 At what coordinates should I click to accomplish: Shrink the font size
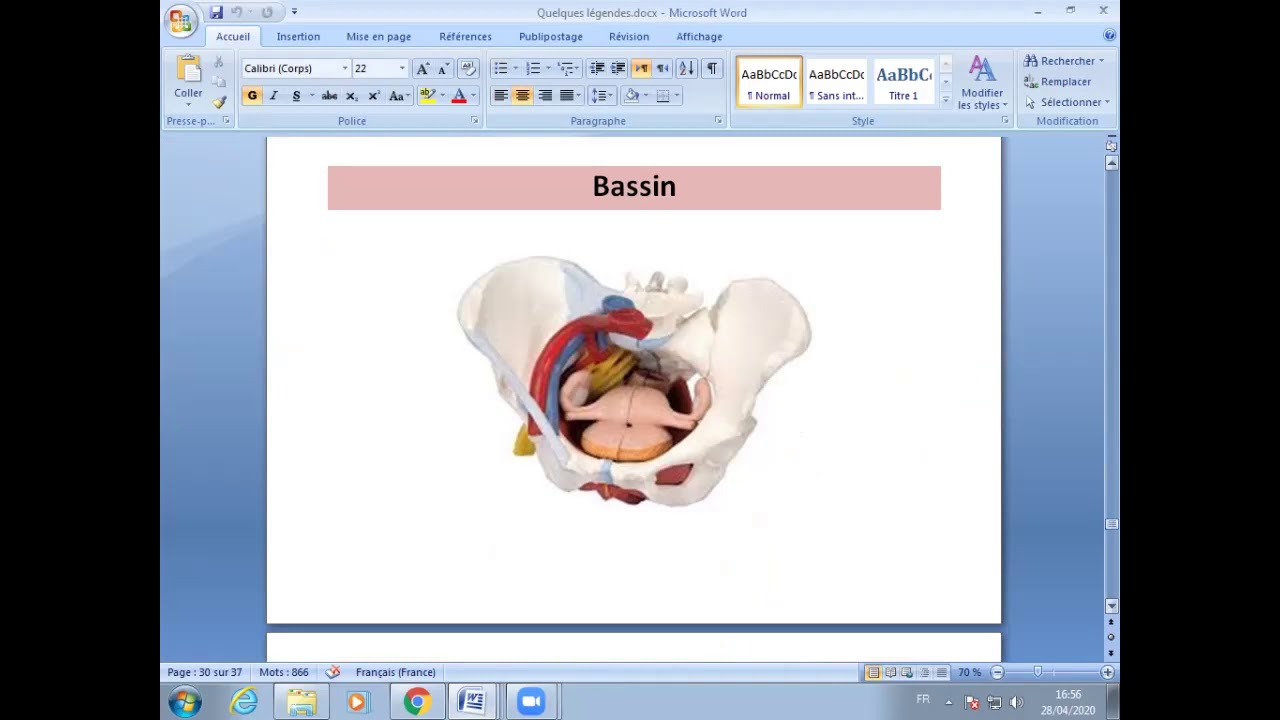coord(443,68)
